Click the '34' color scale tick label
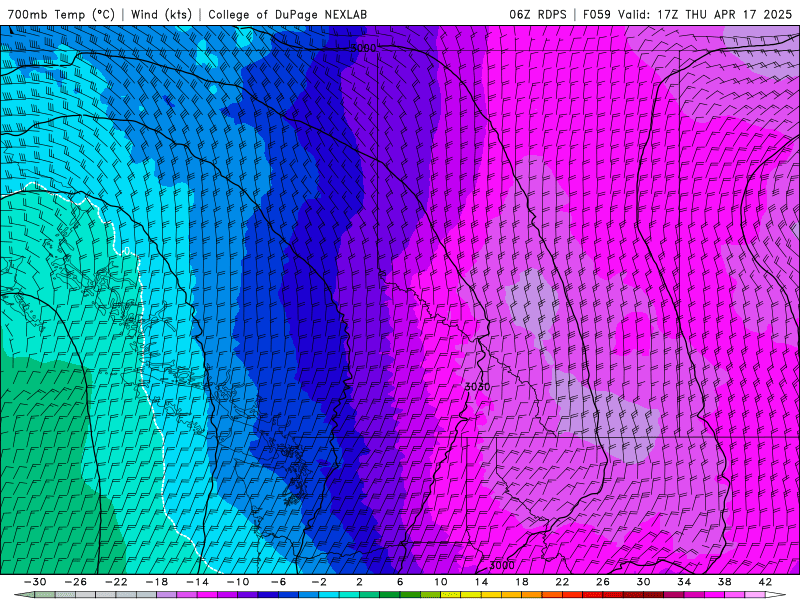 click(684, 582)
